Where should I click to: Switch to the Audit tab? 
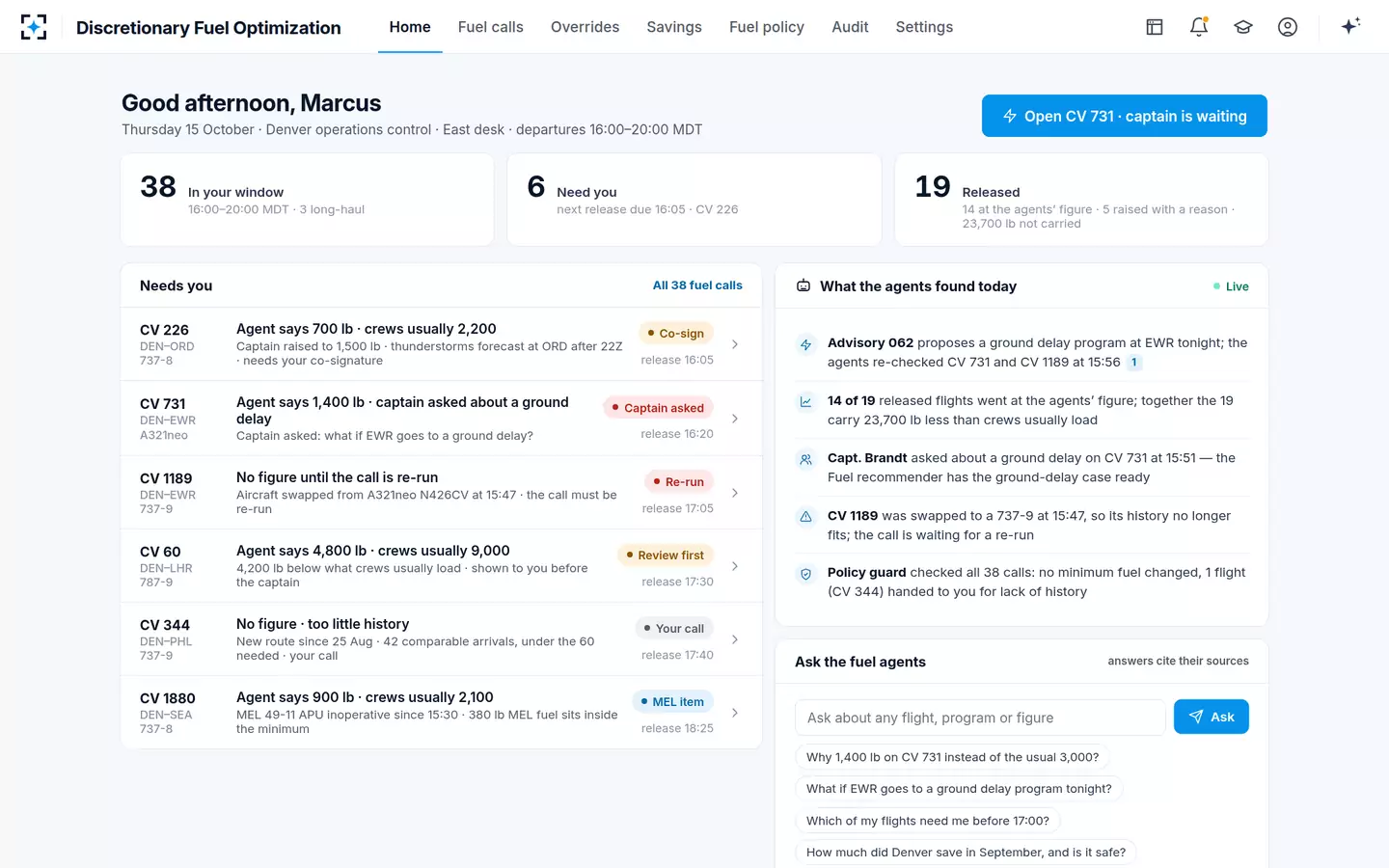click(x=850, y=27)
